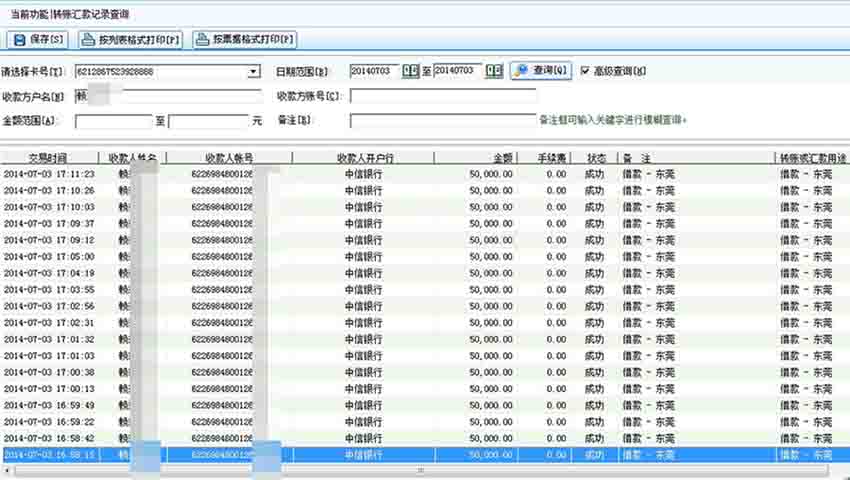Print in list format (按列表格式打印)
The height and width of the screenshot is (480, 850).
point(131,40)
